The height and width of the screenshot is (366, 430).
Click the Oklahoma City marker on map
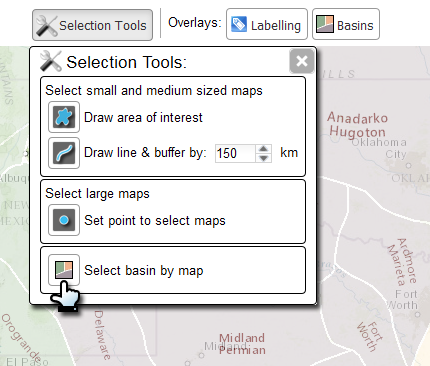408,165
